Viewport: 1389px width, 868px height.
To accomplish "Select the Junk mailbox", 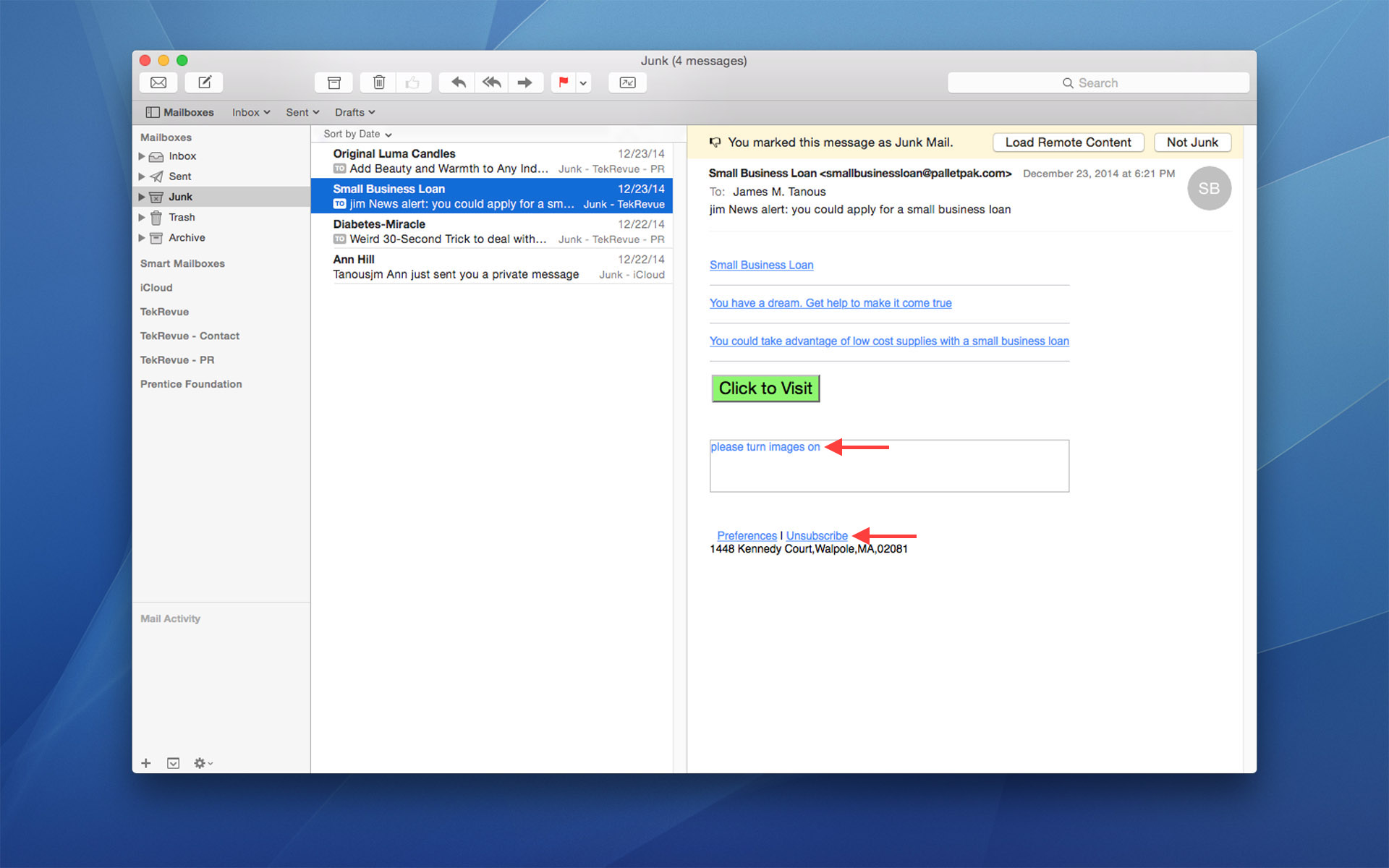I will (221, 197).
